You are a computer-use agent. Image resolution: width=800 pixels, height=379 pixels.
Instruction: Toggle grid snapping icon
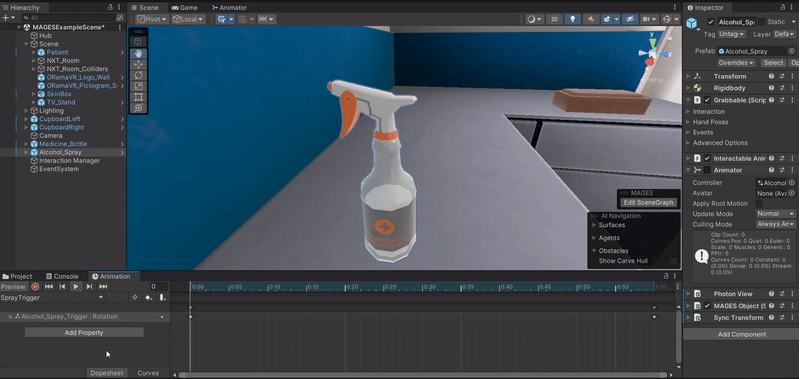221,19
